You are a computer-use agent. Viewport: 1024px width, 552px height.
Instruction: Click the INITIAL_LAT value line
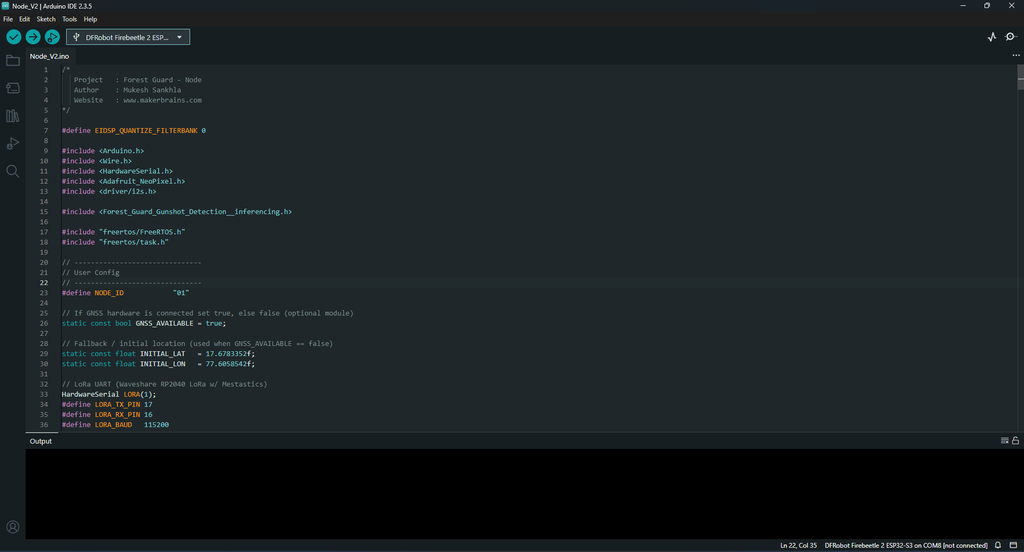pyautogui.click(x=158, y=354)
